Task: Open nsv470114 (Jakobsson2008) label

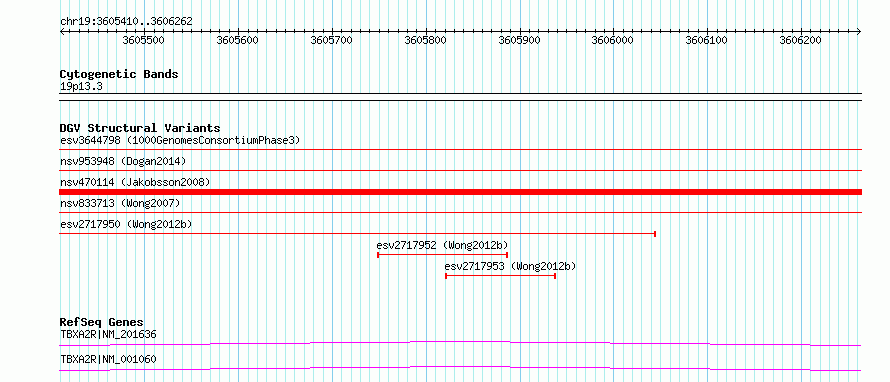Action: tap(135, 182)
